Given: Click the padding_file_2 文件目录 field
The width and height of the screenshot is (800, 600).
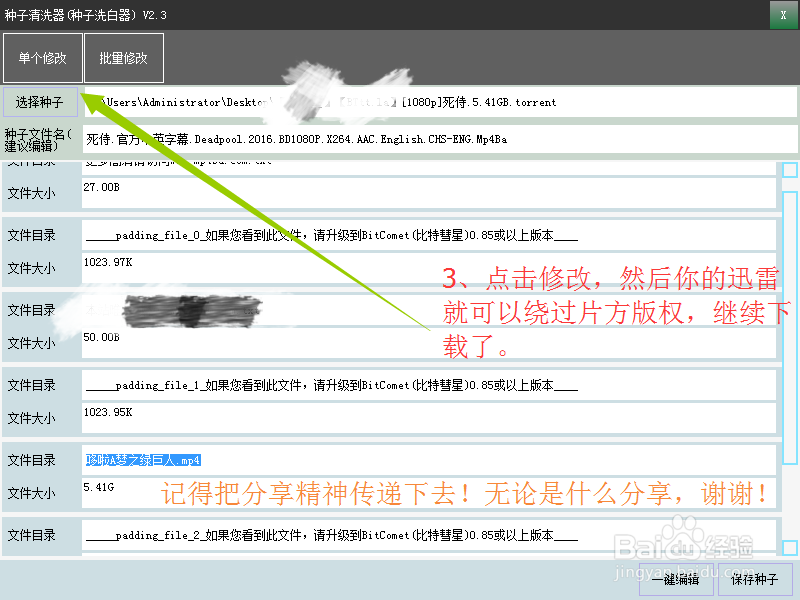Looking at the screenshot, I should pyautogui.click(x=429, y=535).
